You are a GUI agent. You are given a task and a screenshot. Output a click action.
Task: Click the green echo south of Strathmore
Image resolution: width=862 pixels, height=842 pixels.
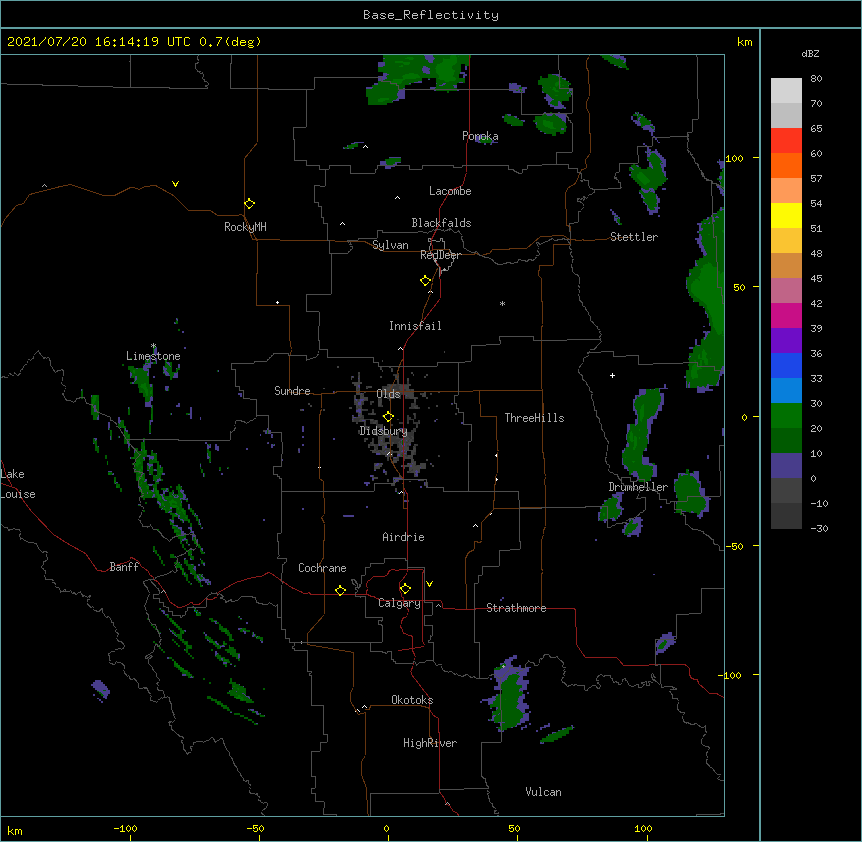(x=510, y=695)
